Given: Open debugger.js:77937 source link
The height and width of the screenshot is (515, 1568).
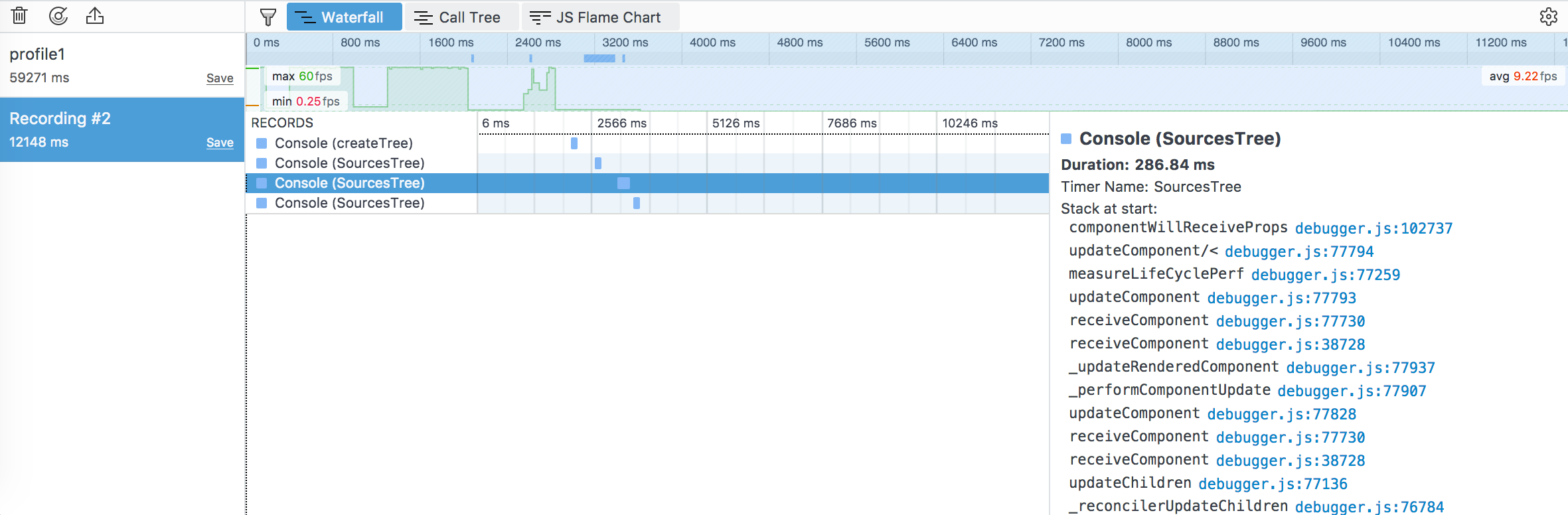Looking at the screenshot, I should [x=1360, y=368].
